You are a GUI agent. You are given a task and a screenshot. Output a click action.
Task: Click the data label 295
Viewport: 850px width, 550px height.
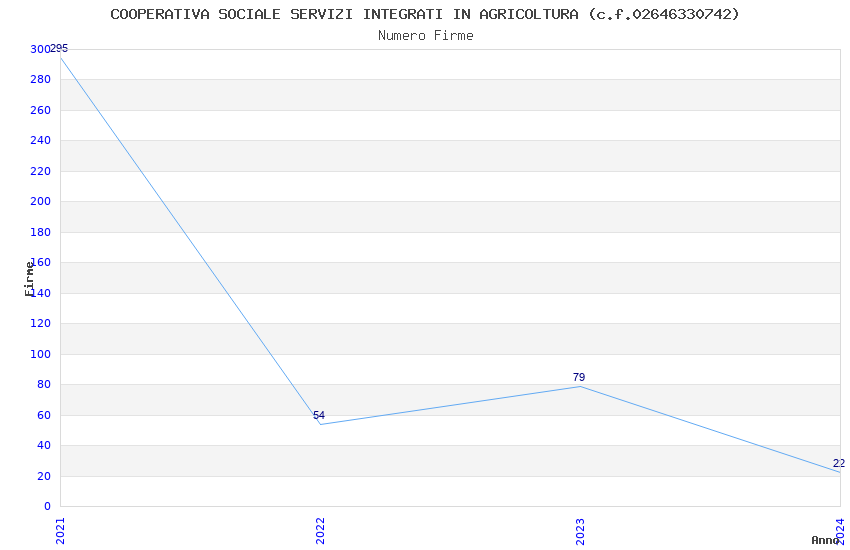[x=59, y=48]
